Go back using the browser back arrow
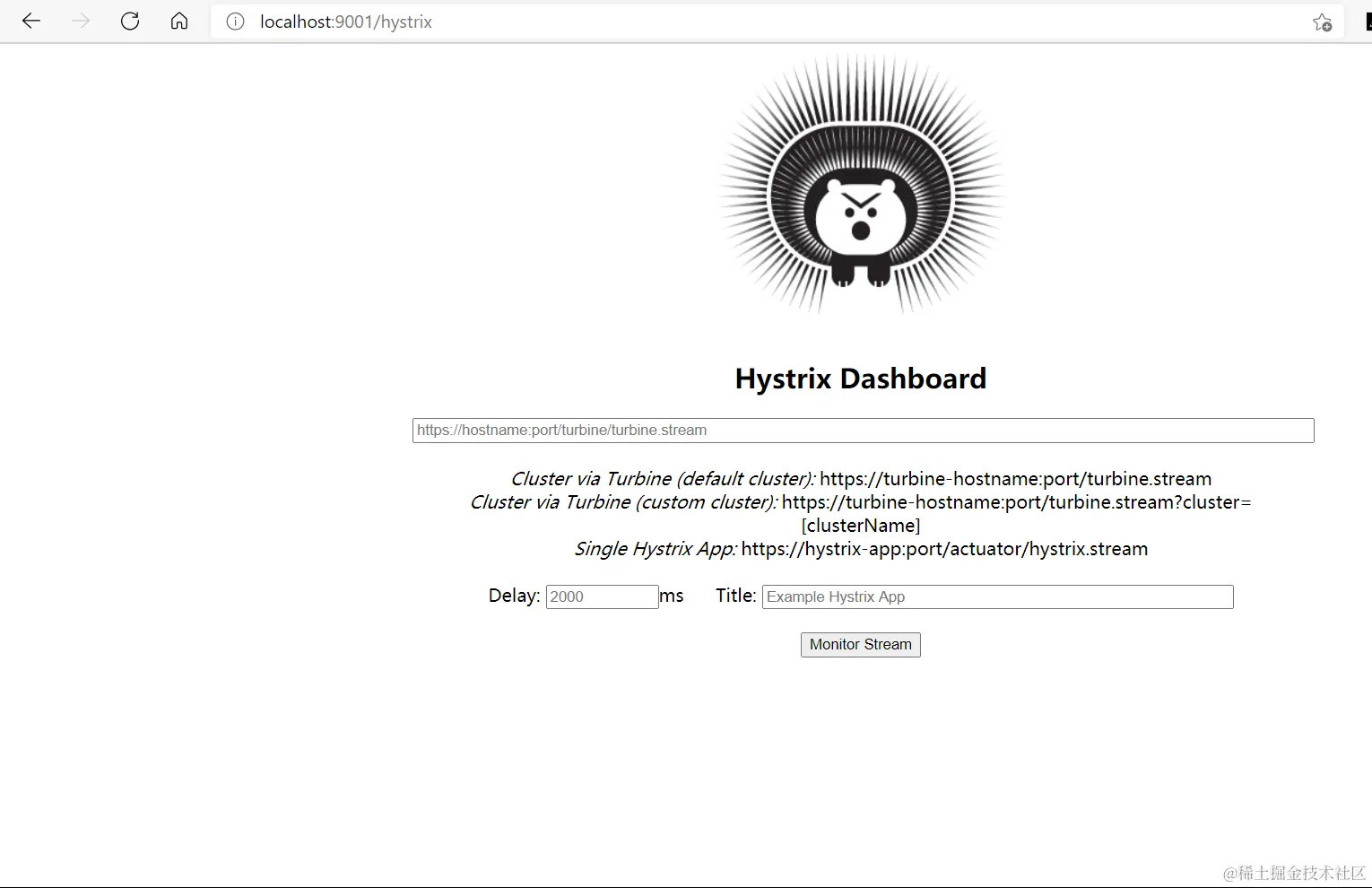 pyautogui.click(x=31, y=22)
